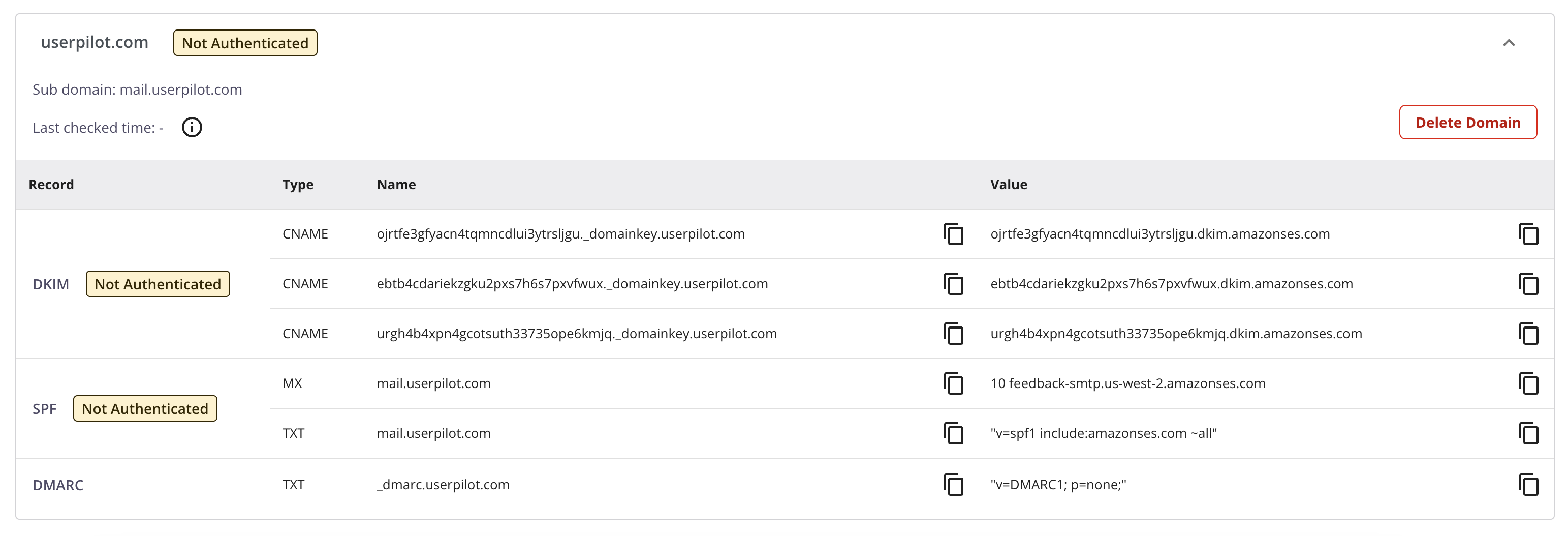Select ebtb4cdariekzgku2pxs7h6s7pxvfwux._domainkey.userpilot.com text
Viewport: 1568px width, 536px height.
click(x=572, y=284)
